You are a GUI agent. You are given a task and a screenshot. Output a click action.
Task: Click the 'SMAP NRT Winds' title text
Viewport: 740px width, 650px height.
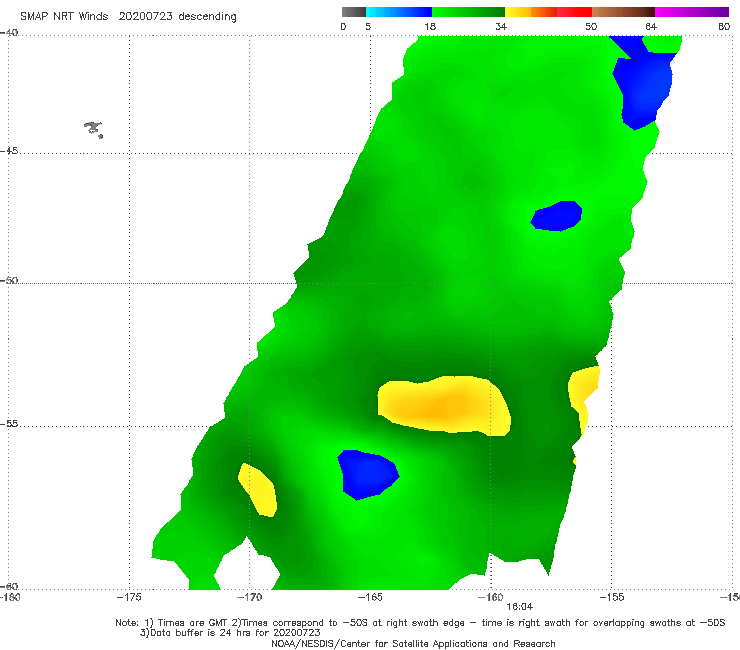click(64, 16)
